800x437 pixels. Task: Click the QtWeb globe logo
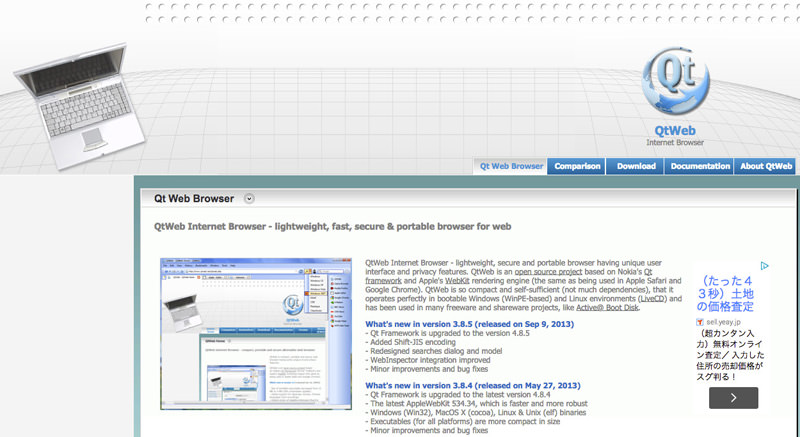pyautogui.click(x=675, y=81)
